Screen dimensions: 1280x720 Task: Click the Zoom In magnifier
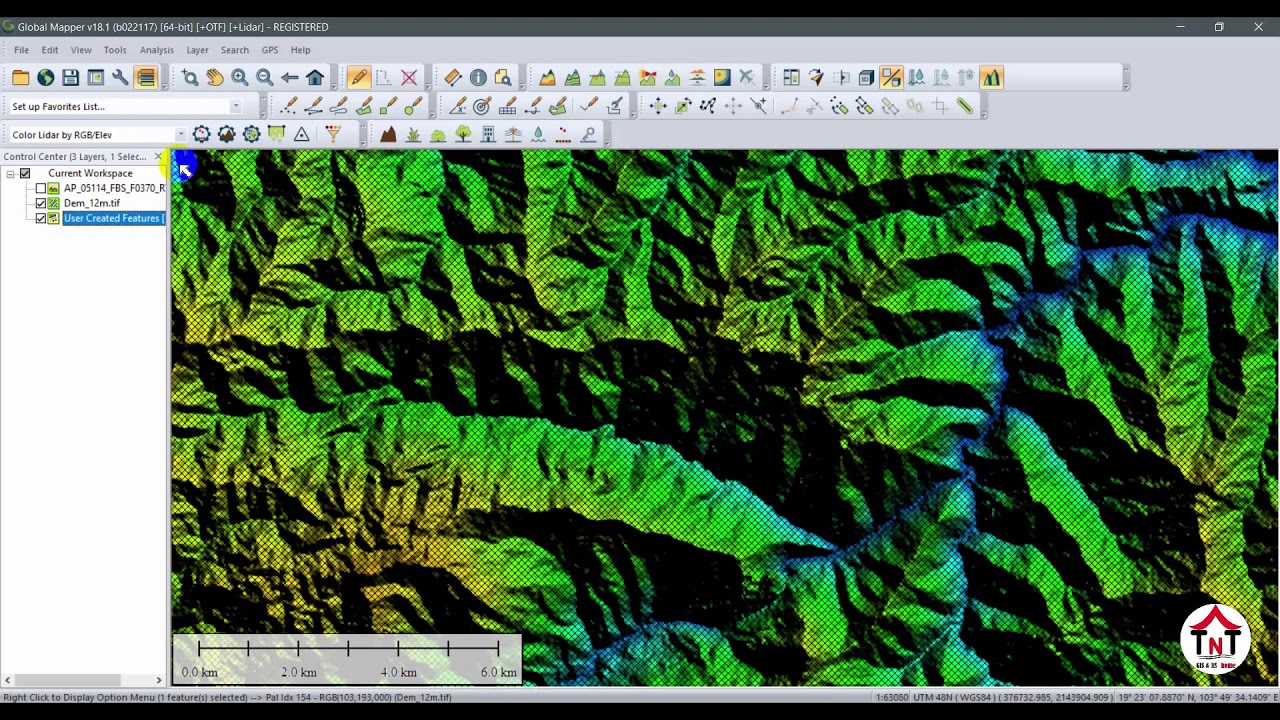pyautogui.click(x=240, y=78)
